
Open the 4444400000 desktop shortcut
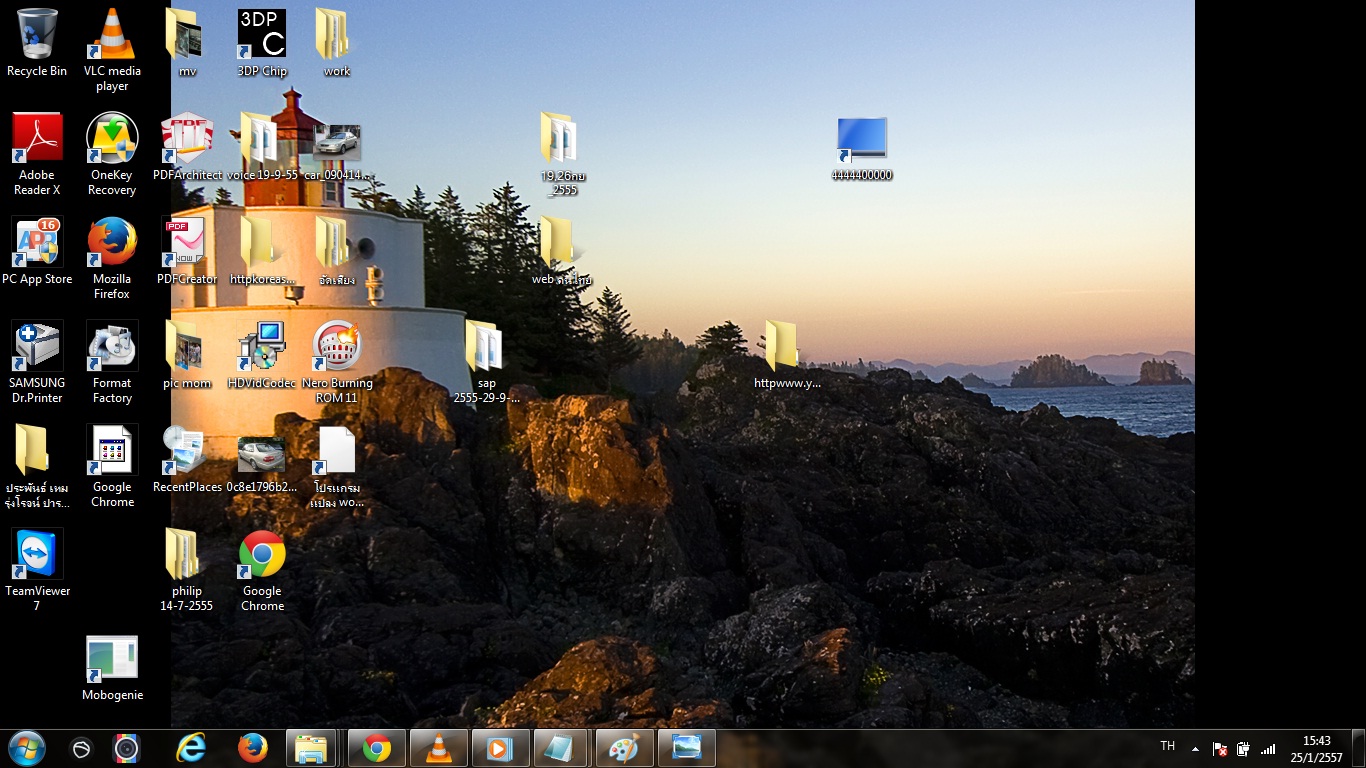click(x=862, y=148)
